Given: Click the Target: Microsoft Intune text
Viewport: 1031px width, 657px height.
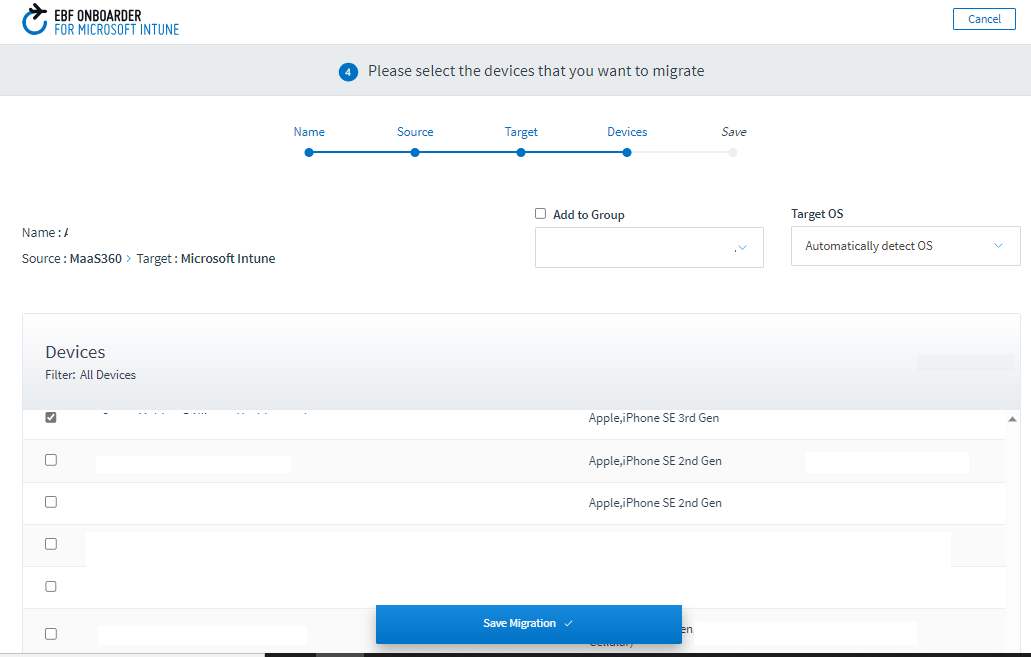Looking at the screenshot, I should (x=206, y=258).
